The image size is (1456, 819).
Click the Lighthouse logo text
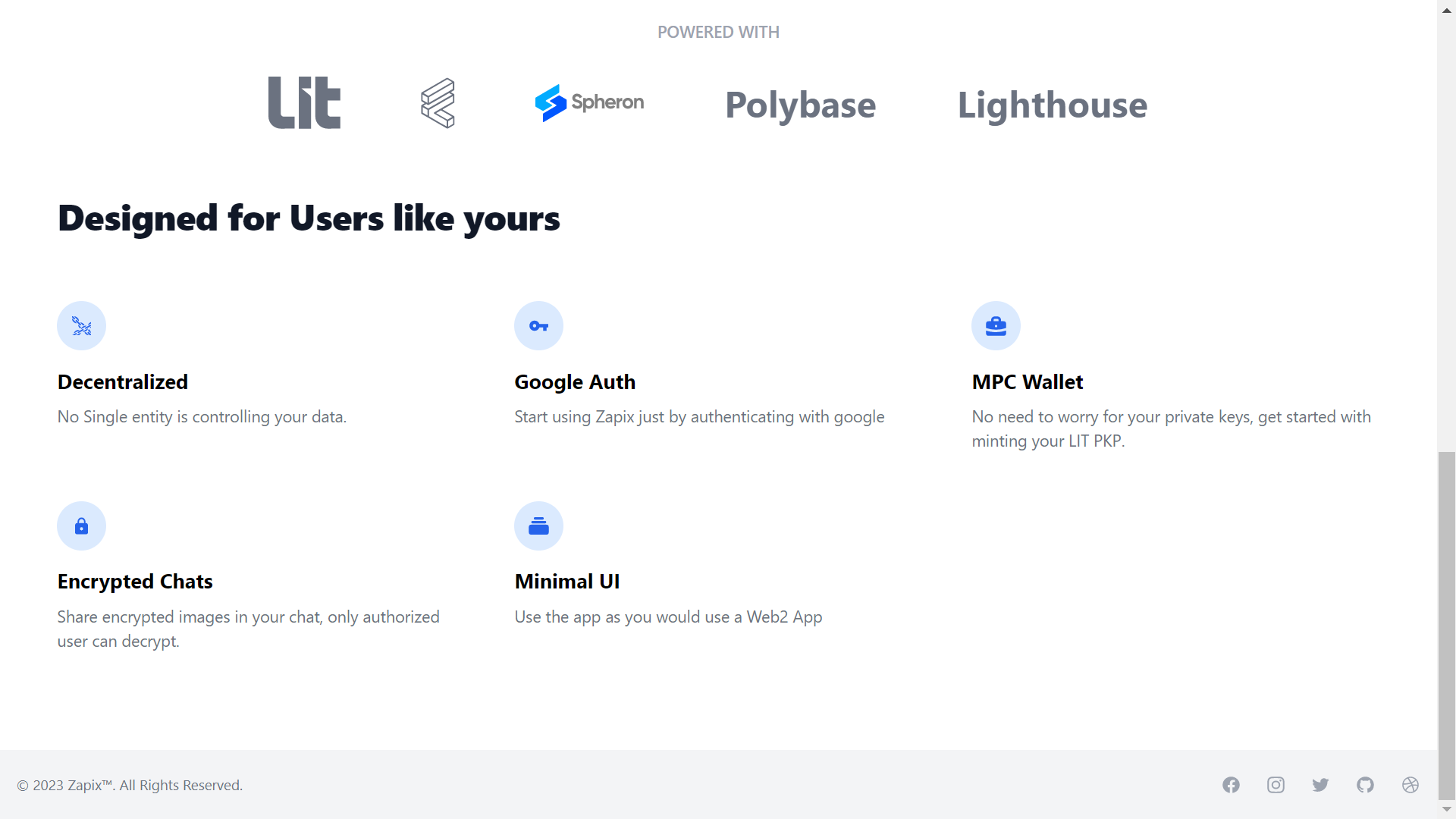(1052, 105)
